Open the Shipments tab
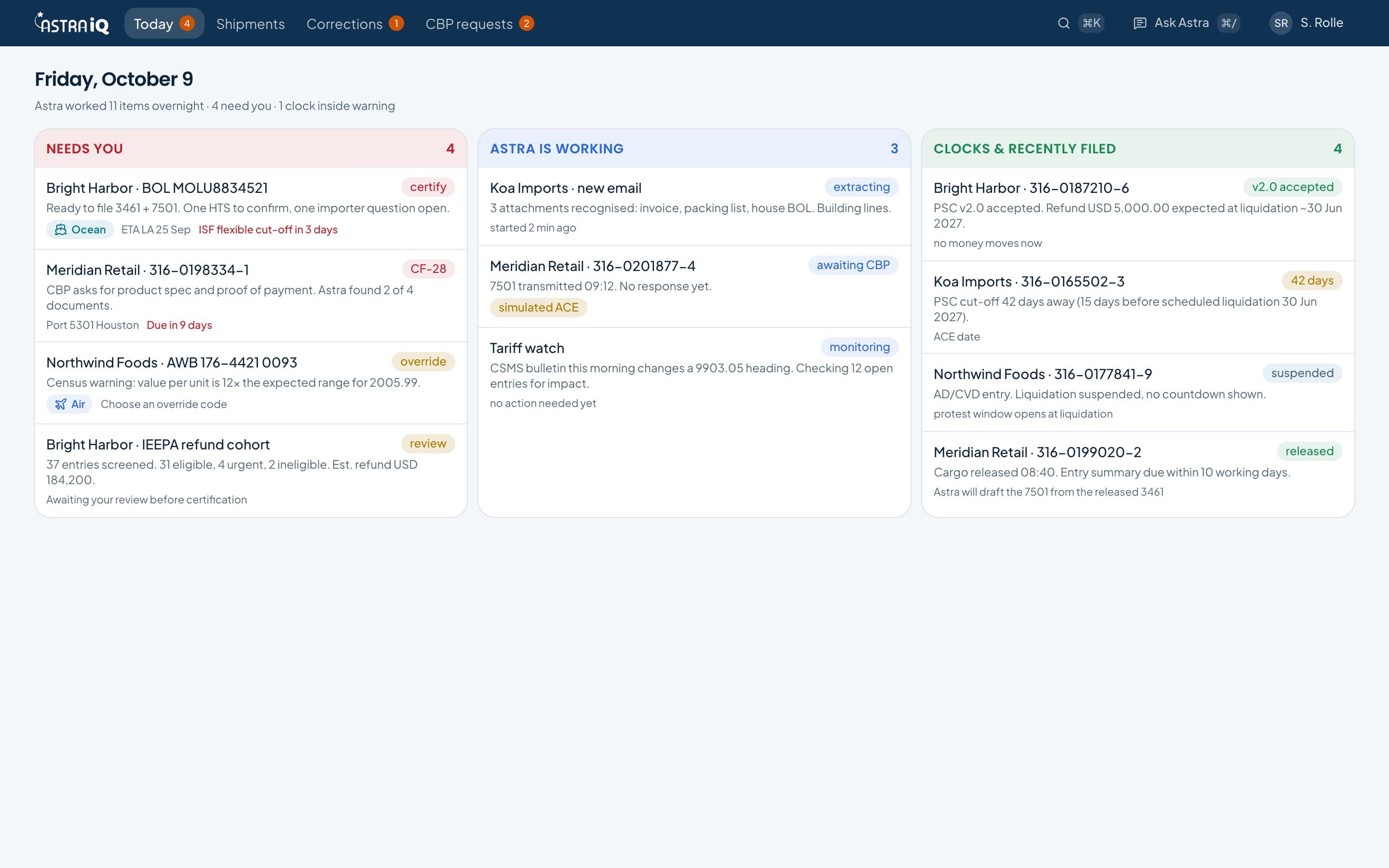The height and width of the screenshot is (868, 1389). [x=250, y=24]
